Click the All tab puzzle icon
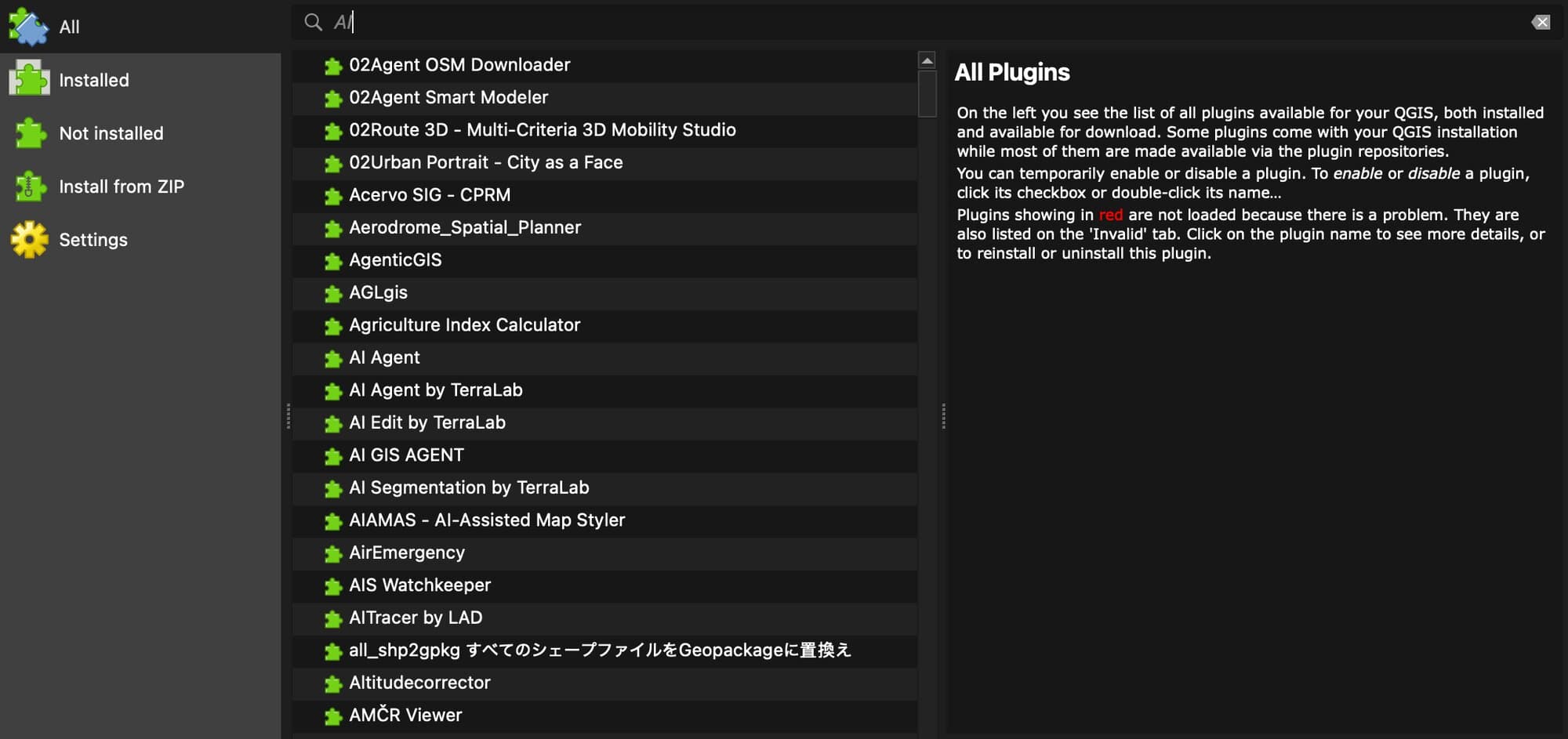The width and height of the screenshot is (1568, 739). pyautogui.click(x=29, y=27)
